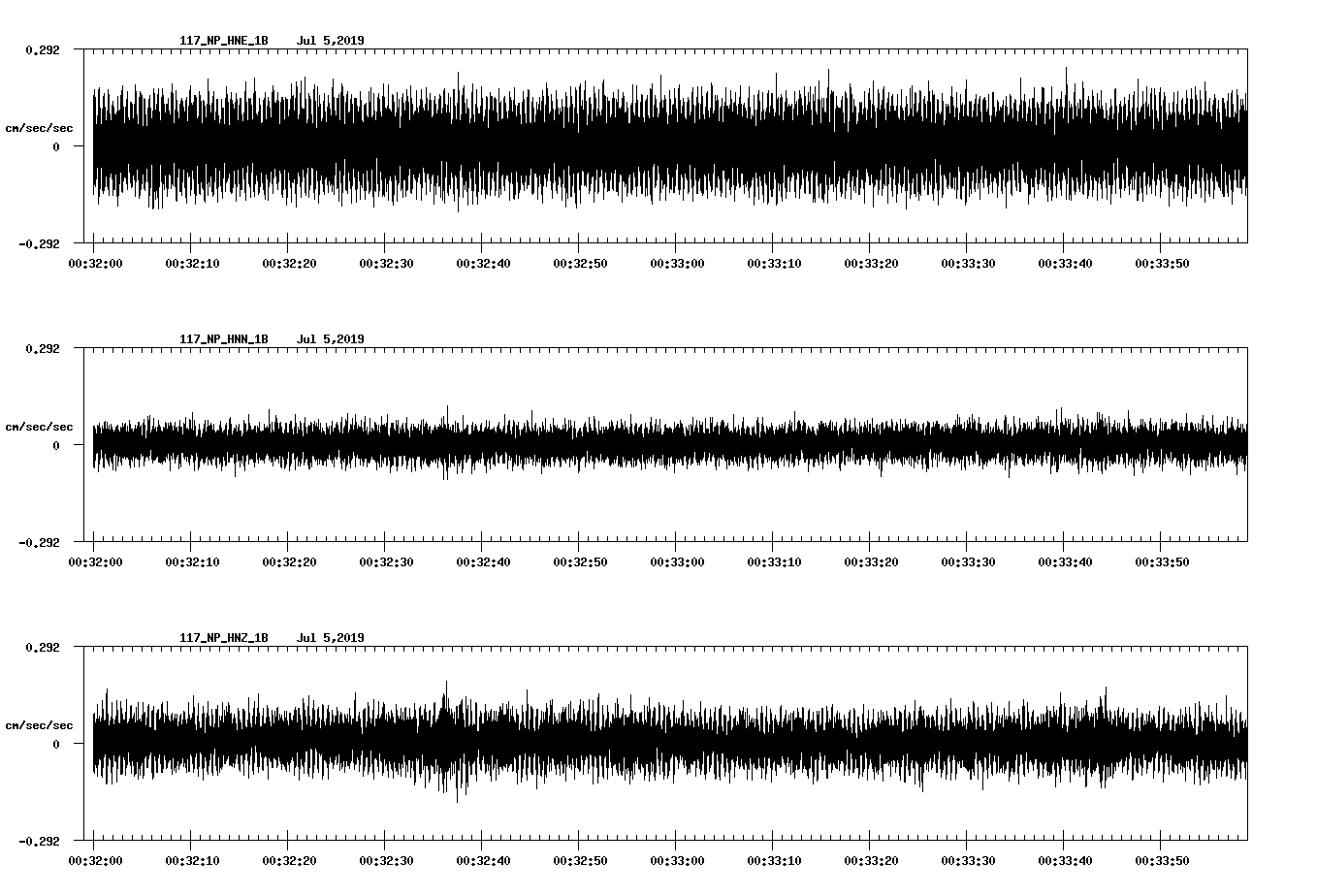Viewport: 1317px width, 896px height.
Task: Click the 00:32:50 time label under HNE plot
Action: click(x=580, y=263)
